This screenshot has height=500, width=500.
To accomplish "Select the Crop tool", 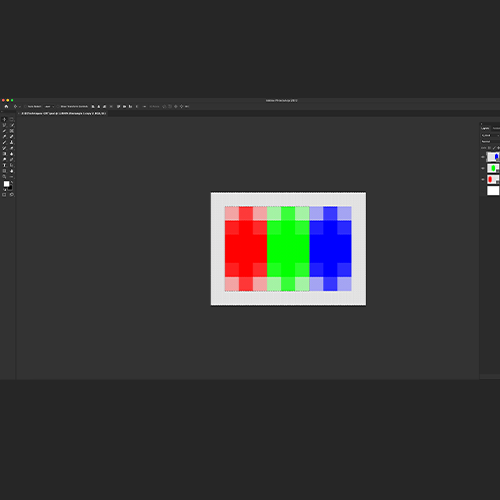I will pyautogui.click(x=4, y=131).
